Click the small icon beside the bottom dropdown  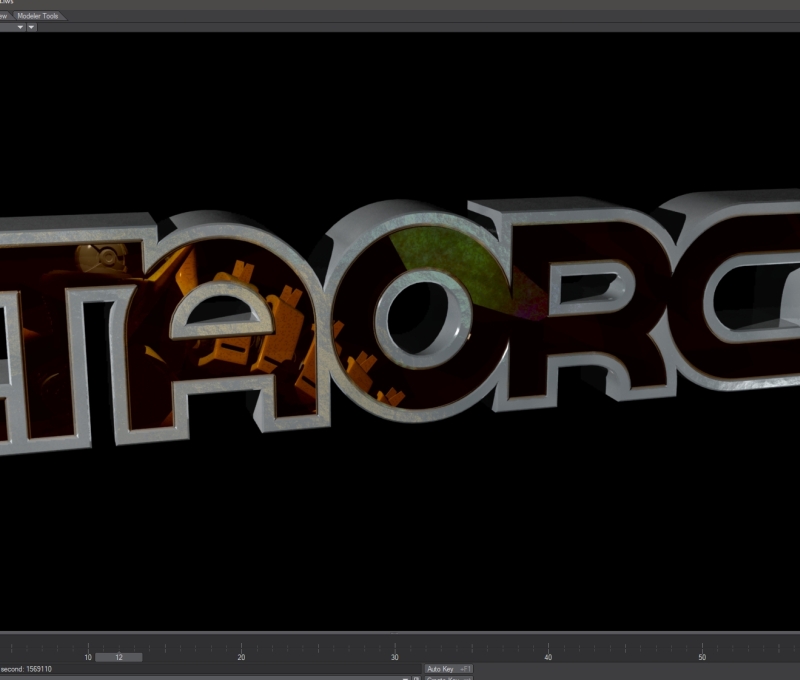point(416,678)
